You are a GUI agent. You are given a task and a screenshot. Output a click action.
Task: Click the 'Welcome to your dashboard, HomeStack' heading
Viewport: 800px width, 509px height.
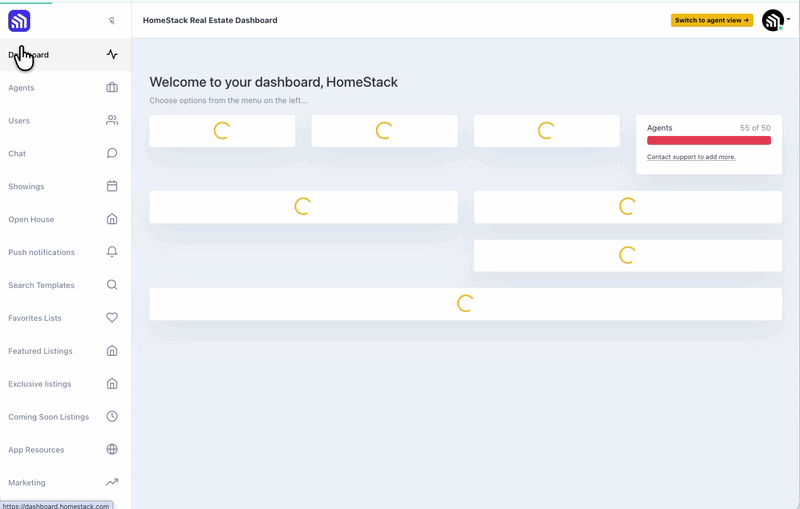273,82
